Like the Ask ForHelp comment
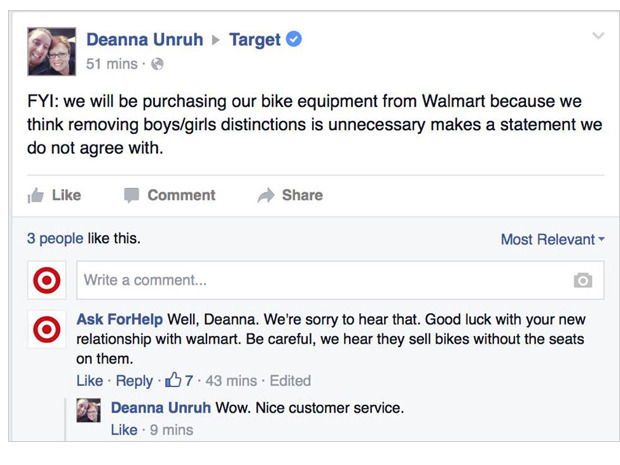 [89, 381]
